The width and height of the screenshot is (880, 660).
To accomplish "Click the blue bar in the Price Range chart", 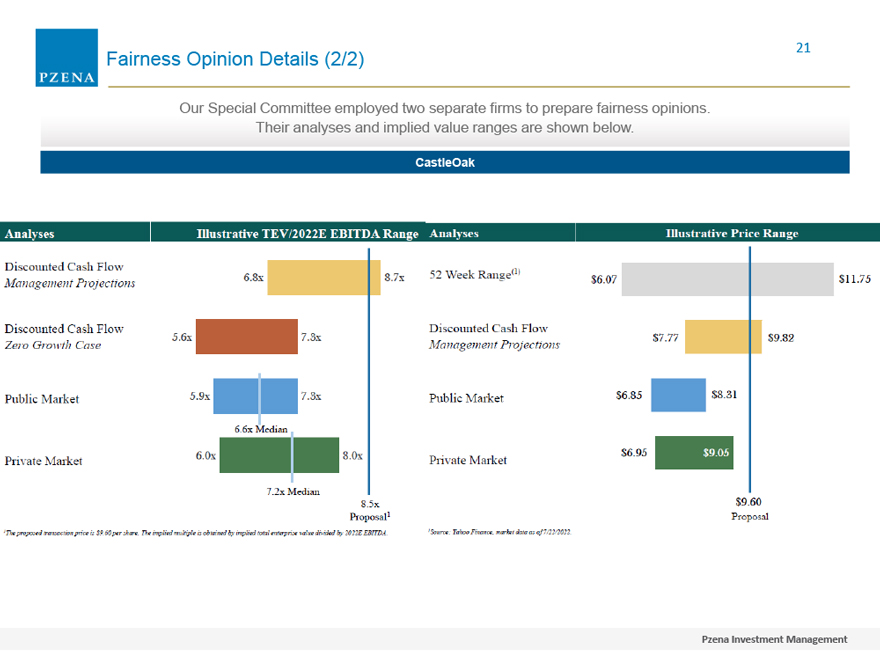I will click(x=679, y=395).
